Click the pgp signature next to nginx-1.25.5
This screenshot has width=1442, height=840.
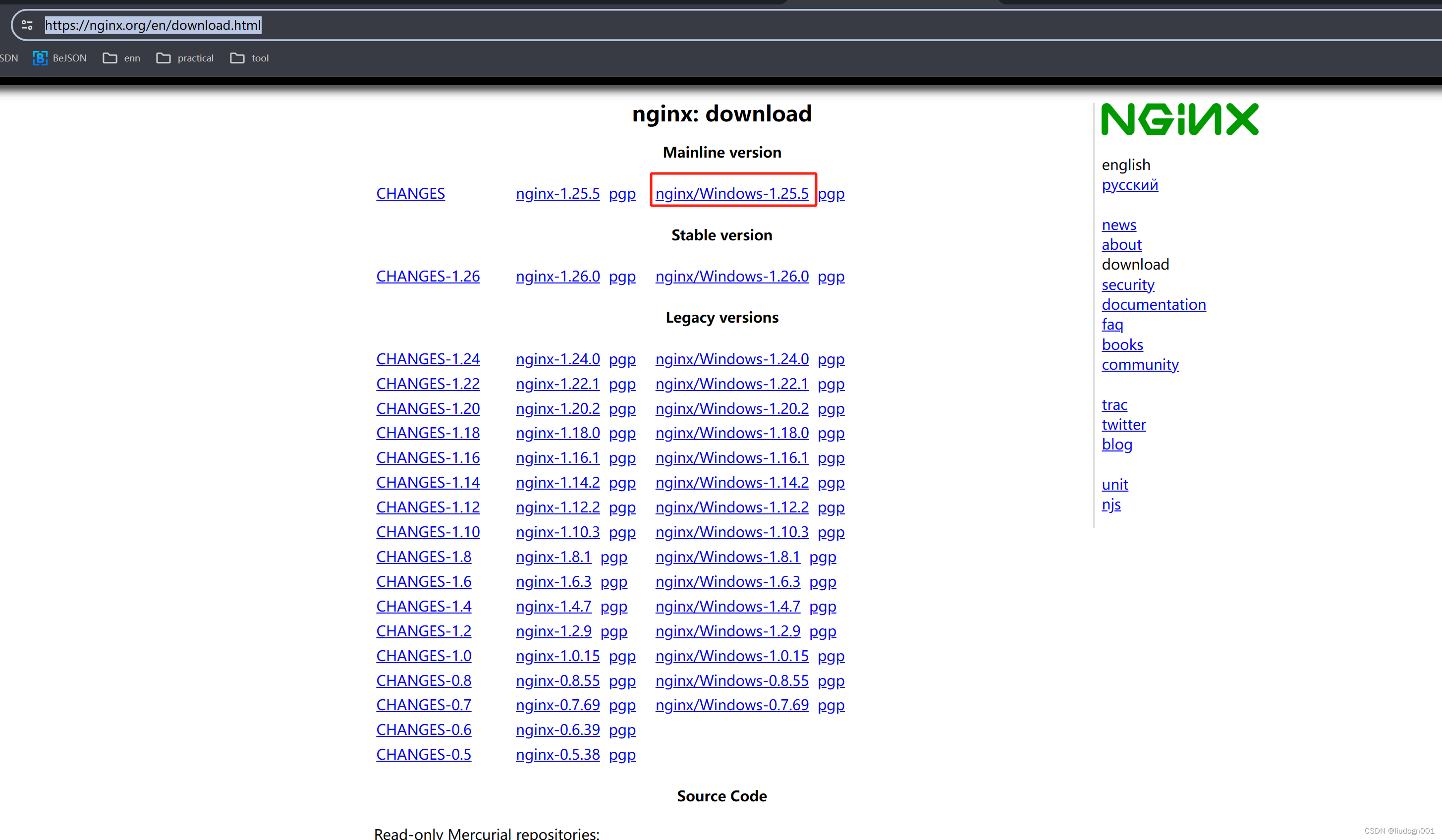pyautogui.click(x=622, y=193)
